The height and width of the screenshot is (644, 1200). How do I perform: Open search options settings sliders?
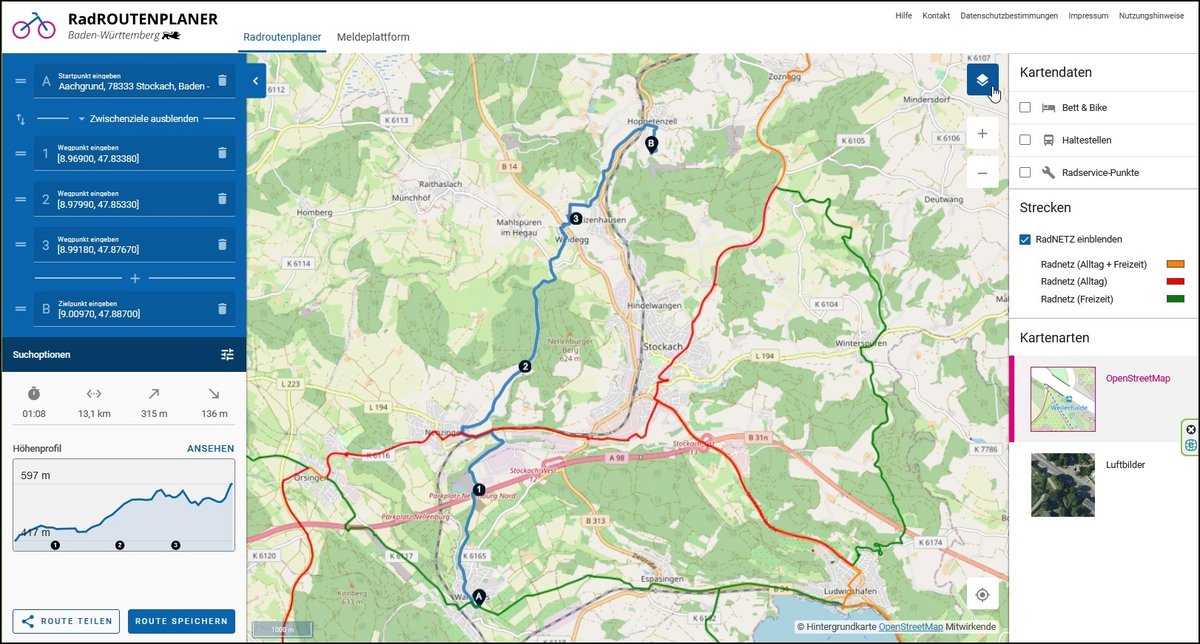227,354
